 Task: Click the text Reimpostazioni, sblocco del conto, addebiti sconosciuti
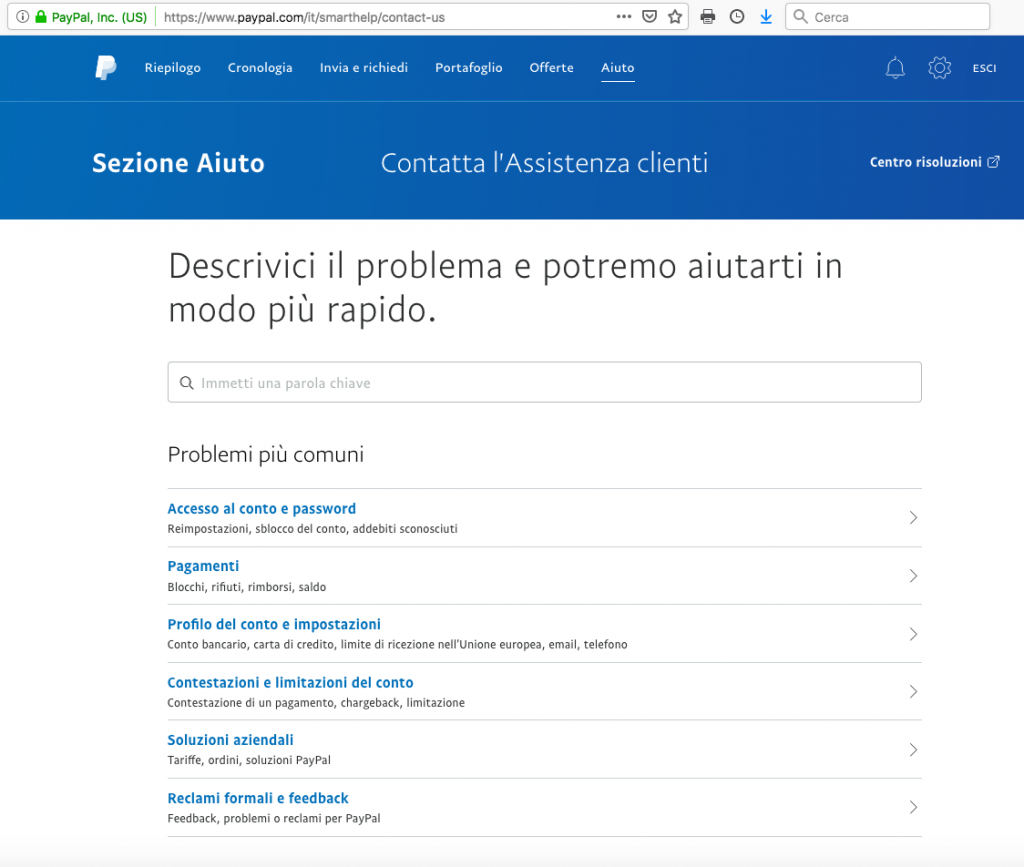tap(312, 529)
